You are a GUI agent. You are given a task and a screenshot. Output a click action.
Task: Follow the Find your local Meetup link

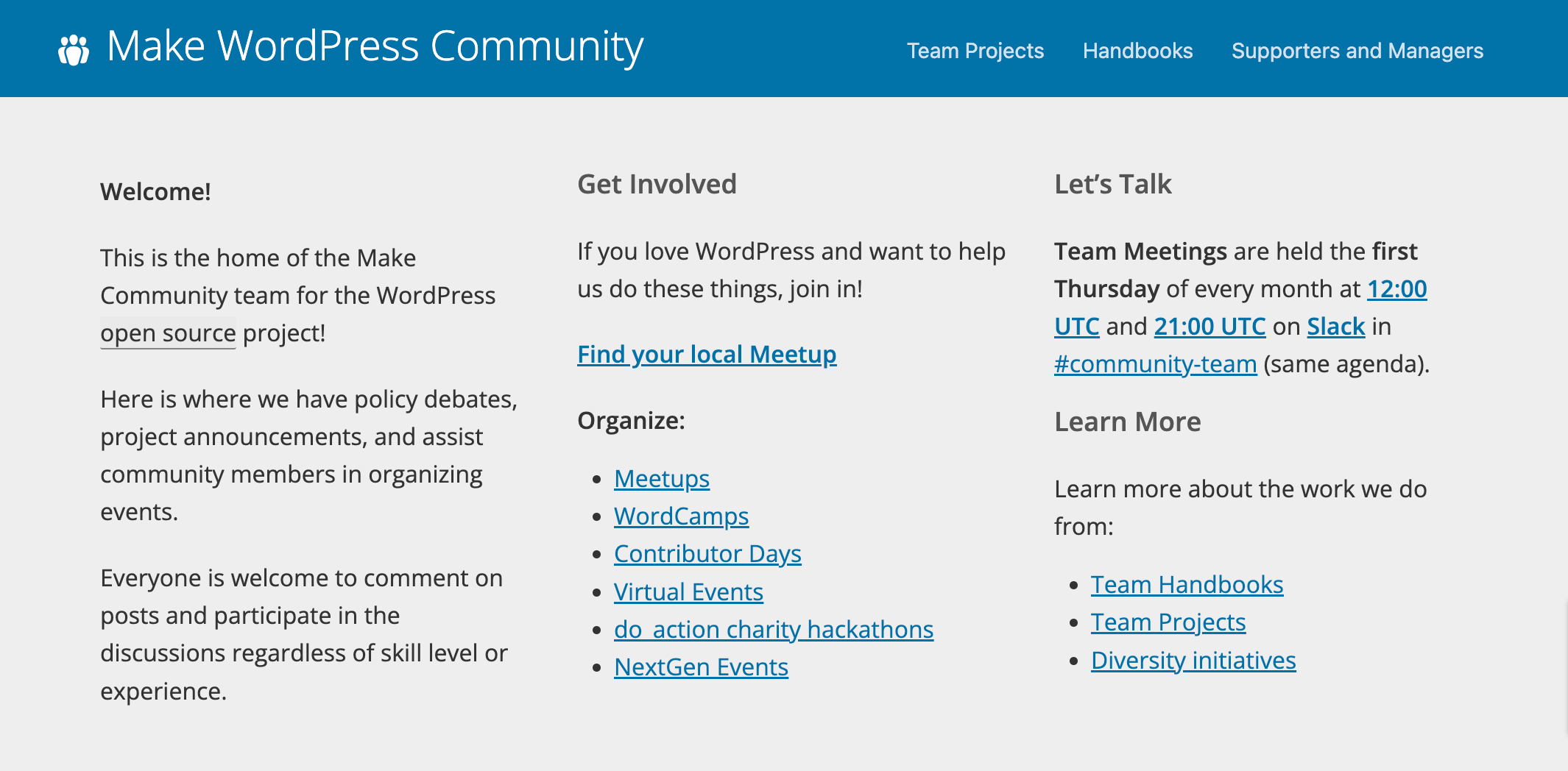pyautogui.click(x=707, y=355)
